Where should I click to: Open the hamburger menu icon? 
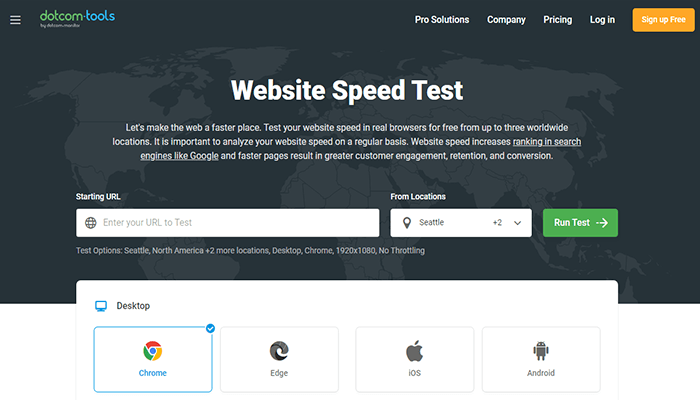[x=15, y=20]
